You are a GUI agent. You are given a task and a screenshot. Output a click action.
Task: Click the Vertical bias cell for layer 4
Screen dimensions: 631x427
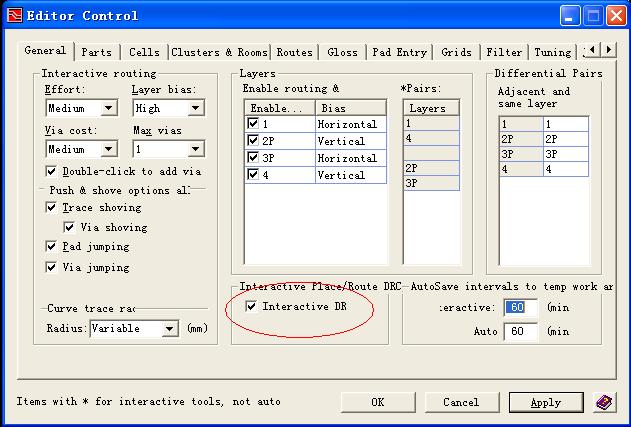pyautogui.click(x=351, y=175)
